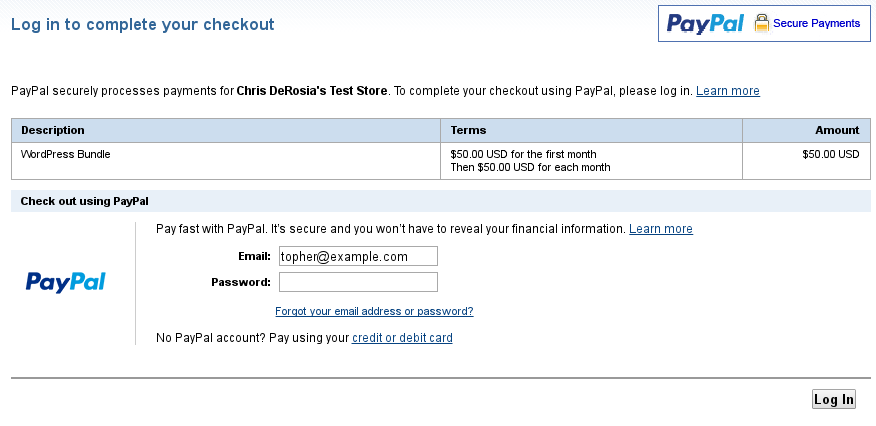This screenshot has width=876, height=426.
Task: Open the Secure Payments link
Action: 816,23
